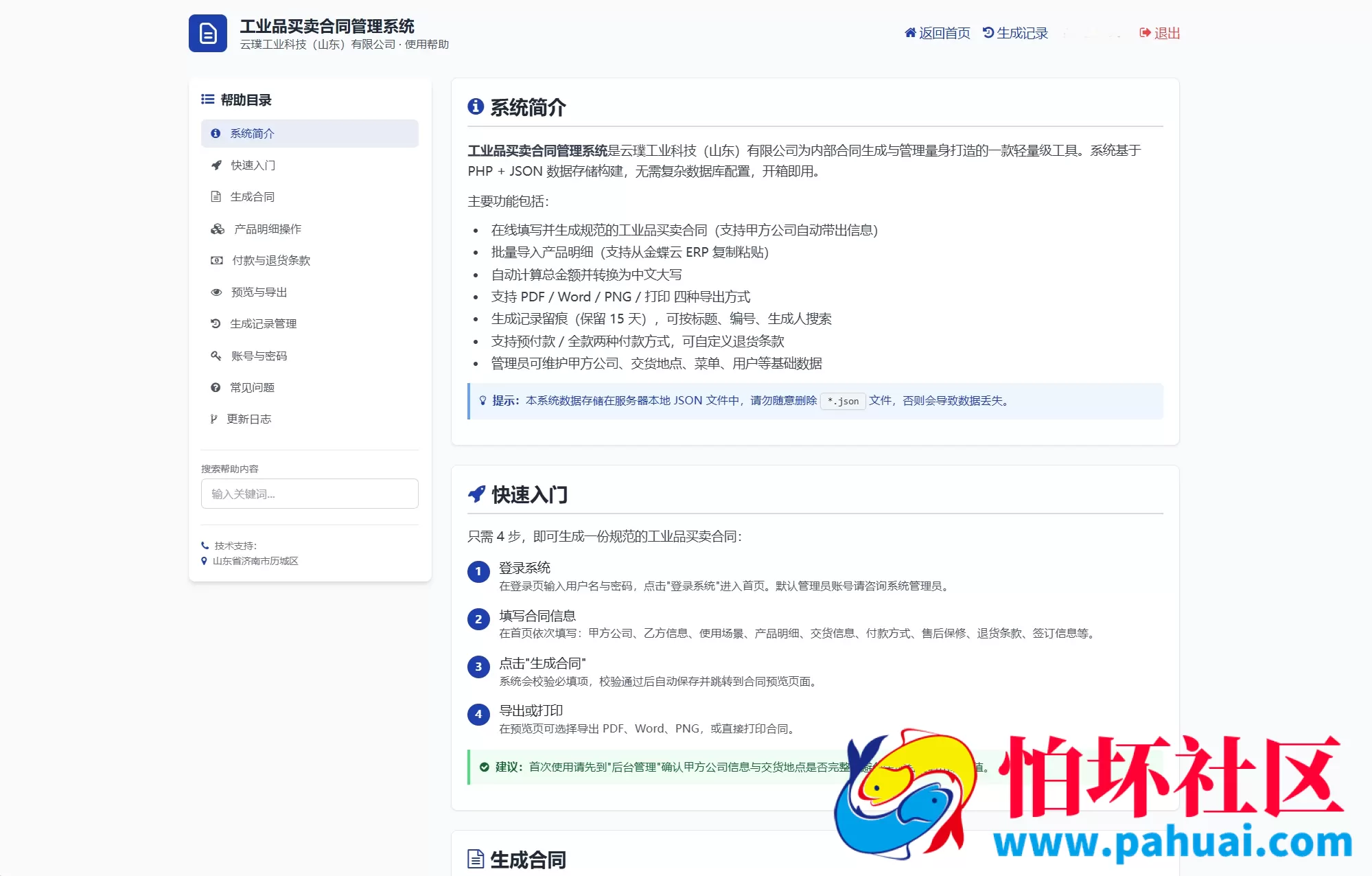Click step 2 填写合同信息 title
The height and width of the screenshot is (876, 1372).
(x=537, y=616)
